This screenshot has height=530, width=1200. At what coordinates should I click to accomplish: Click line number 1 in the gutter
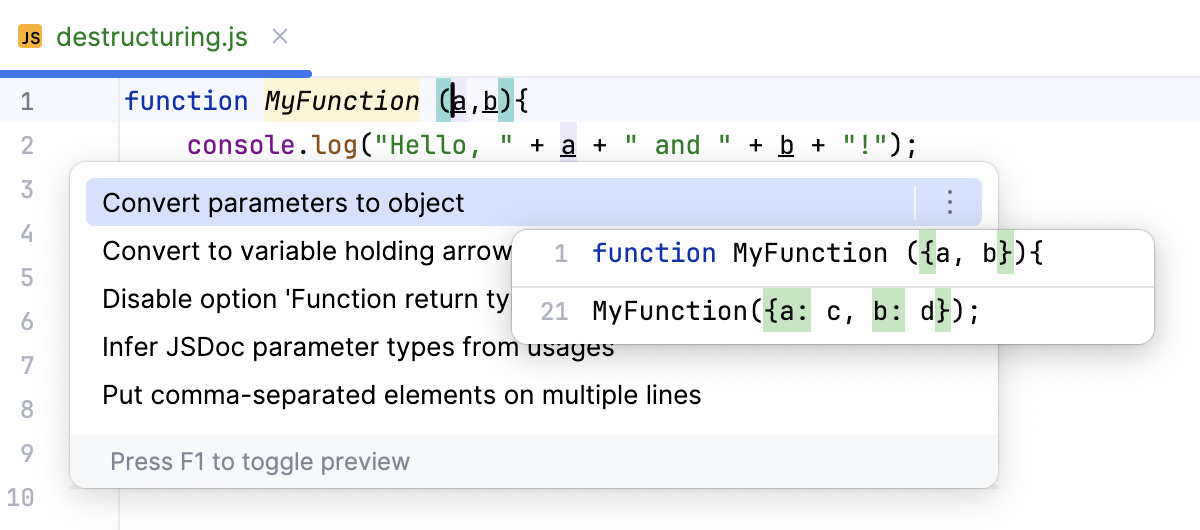[26, 101]
